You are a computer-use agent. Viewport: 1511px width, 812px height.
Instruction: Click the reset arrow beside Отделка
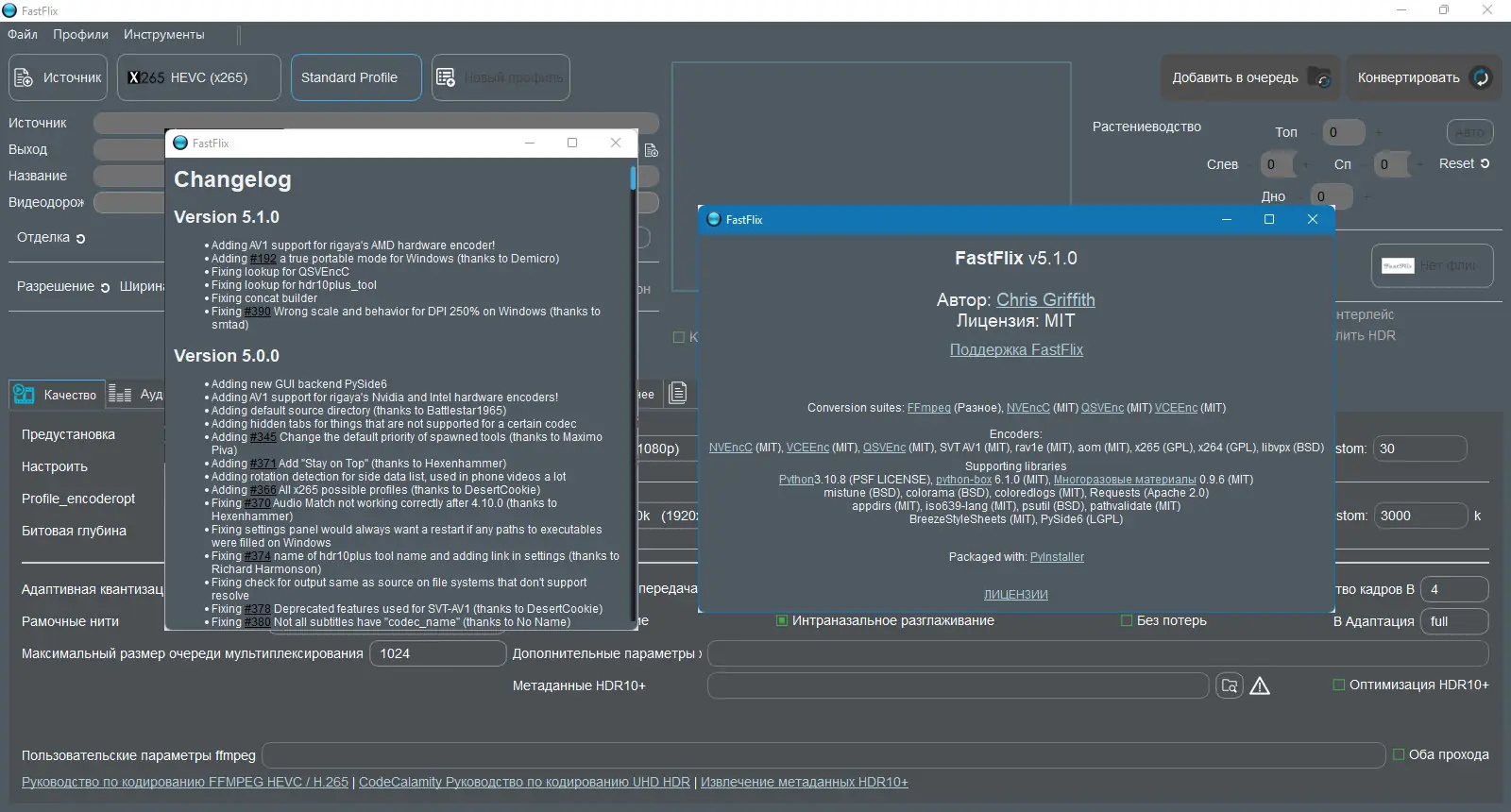[x=80, y=239]
